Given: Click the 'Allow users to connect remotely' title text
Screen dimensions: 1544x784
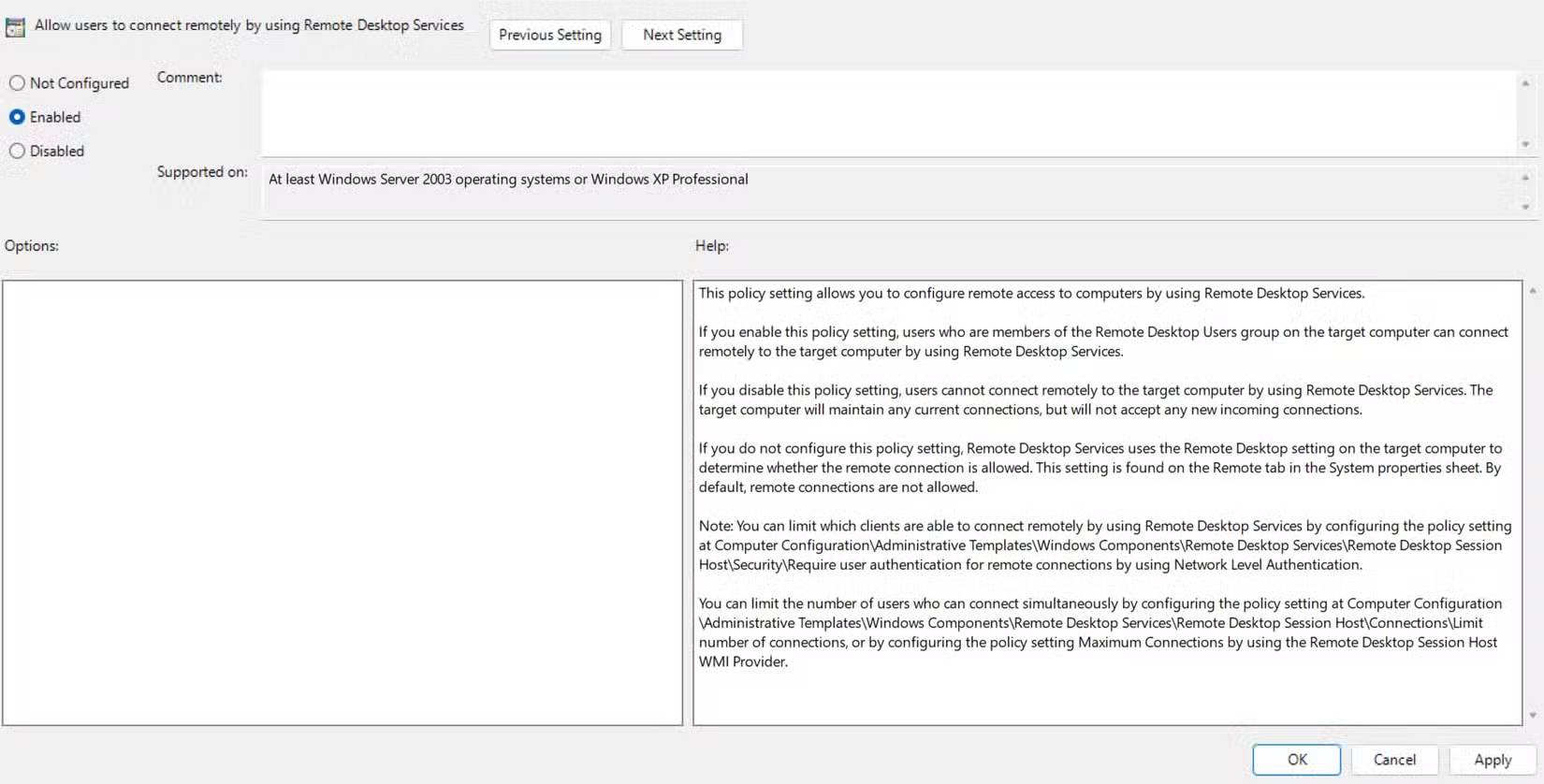Looking at the screenshot, I should click(249, 25).
